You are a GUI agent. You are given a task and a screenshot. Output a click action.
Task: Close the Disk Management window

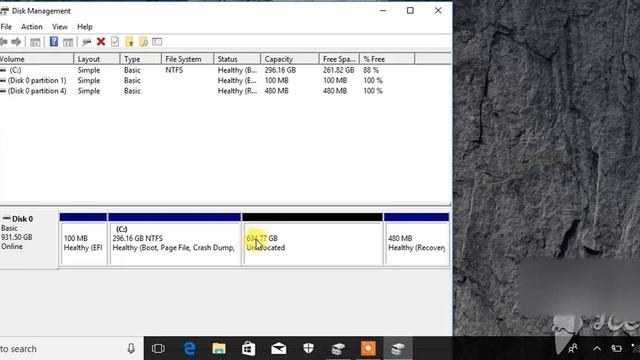point(438,11)
